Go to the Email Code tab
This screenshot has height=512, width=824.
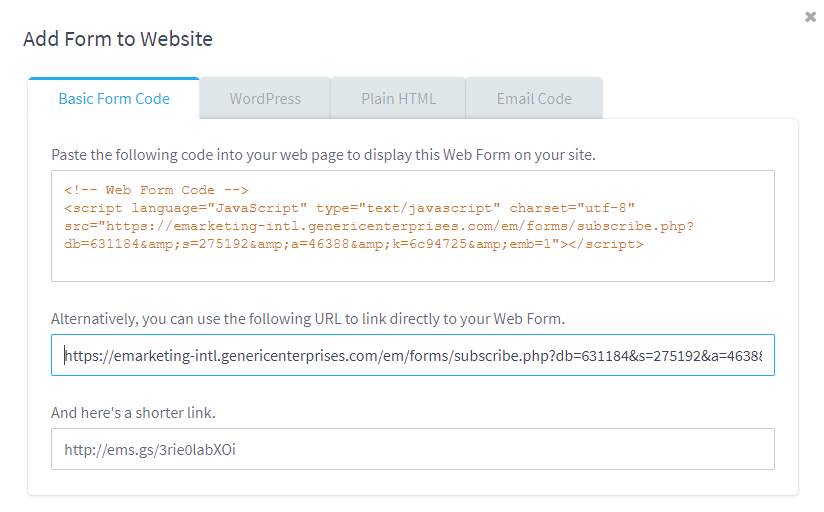click(x=534, y=98)
